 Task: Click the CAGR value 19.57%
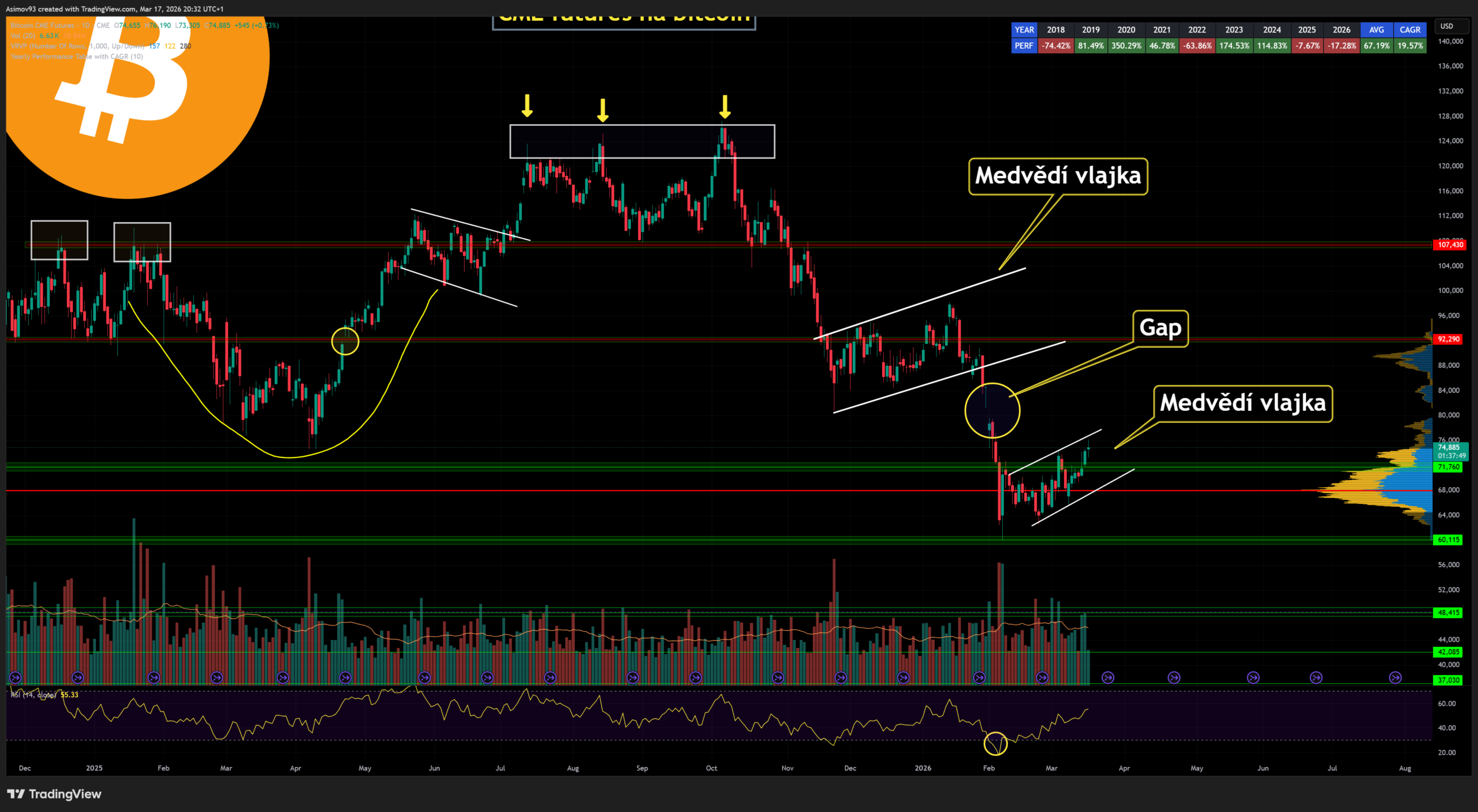pos(1410,46)
